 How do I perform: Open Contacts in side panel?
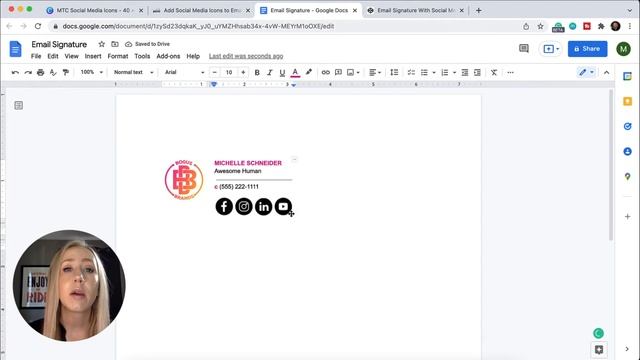point(627,151)
